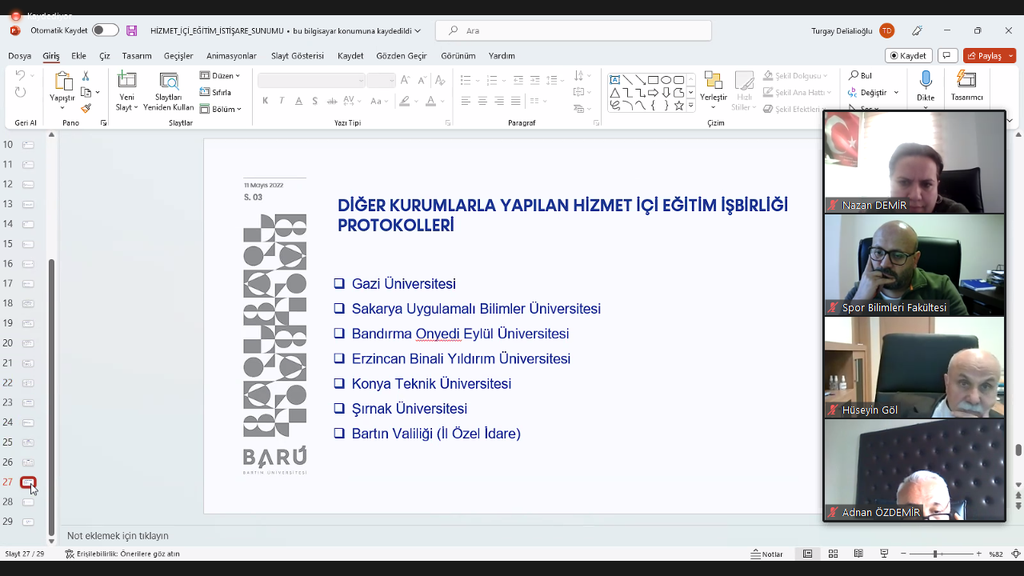Open the Animasyonlar tab
Screen dimensions: 1024x576
[x=231, y=56]
